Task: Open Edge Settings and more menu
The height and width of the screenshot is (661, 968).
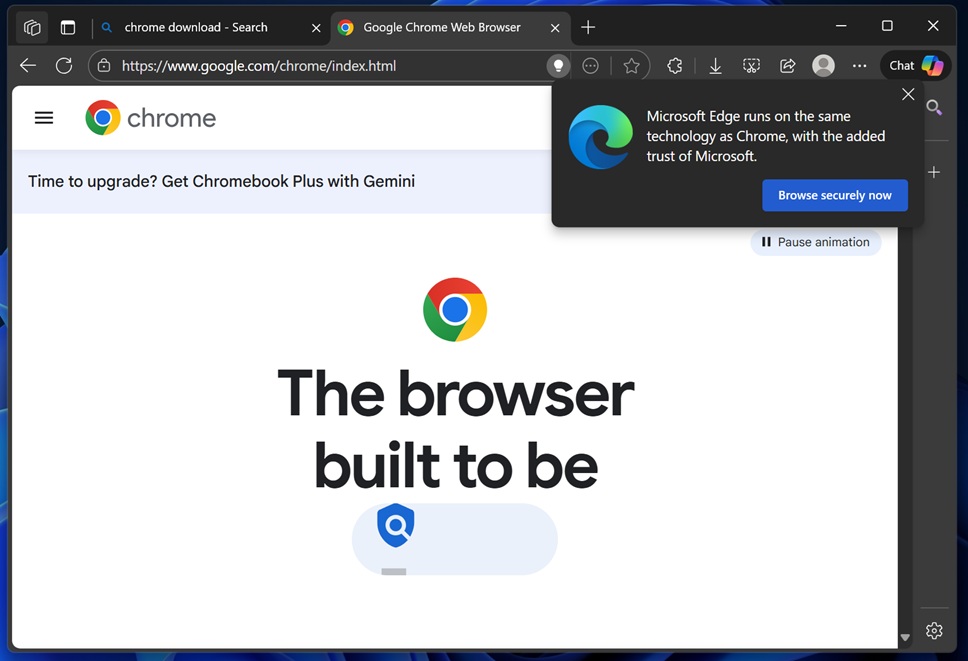Action: [x=859, y=66]
